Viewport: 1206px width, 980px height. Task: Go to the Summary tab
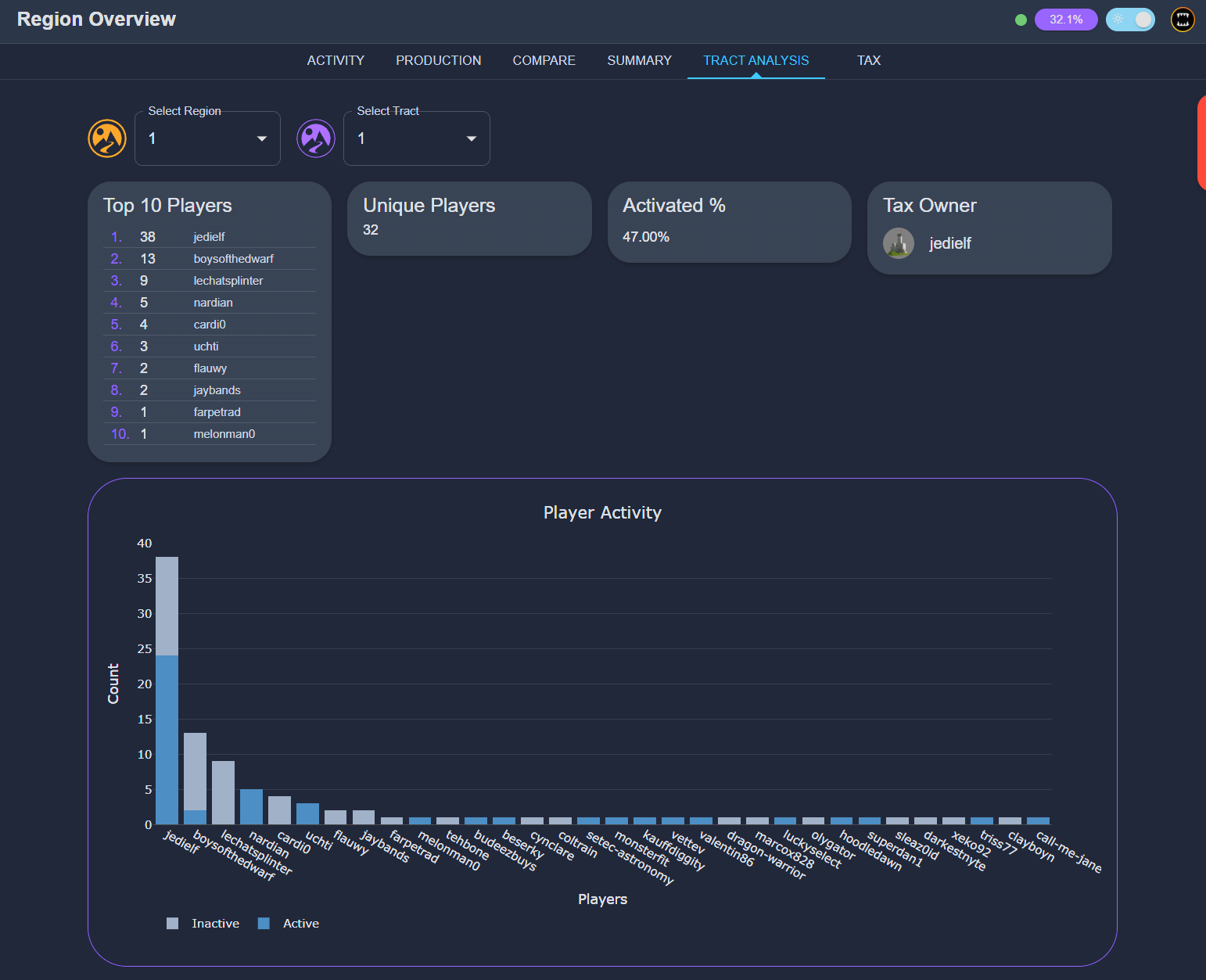[x=639, y=60]
